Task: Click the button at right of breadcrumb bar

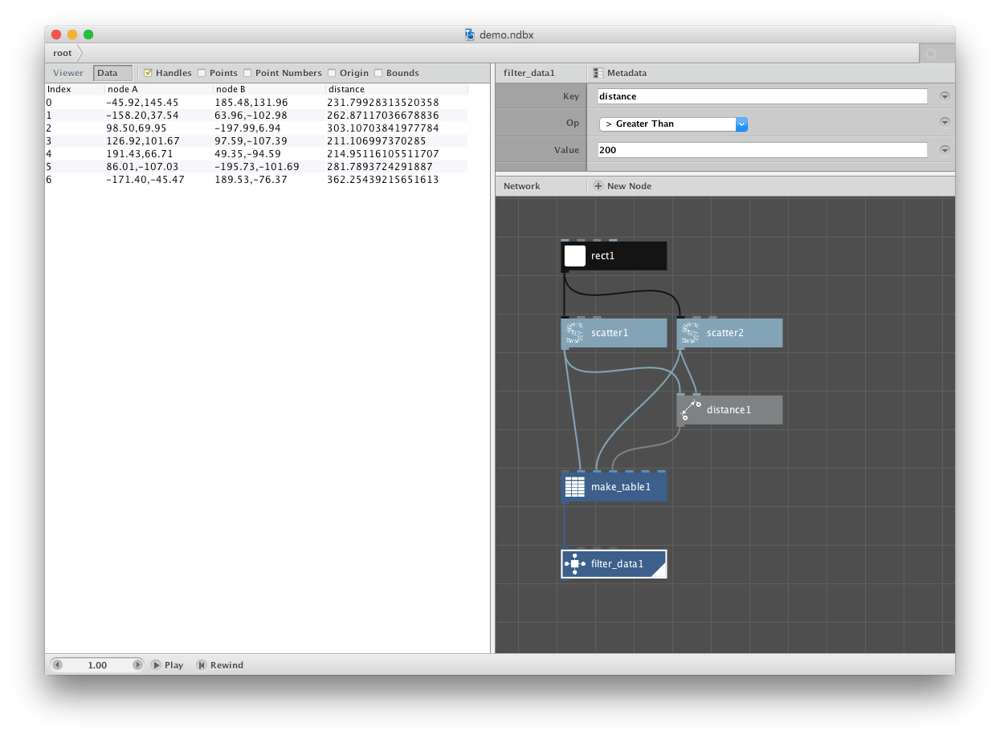Action: (931, 54)
